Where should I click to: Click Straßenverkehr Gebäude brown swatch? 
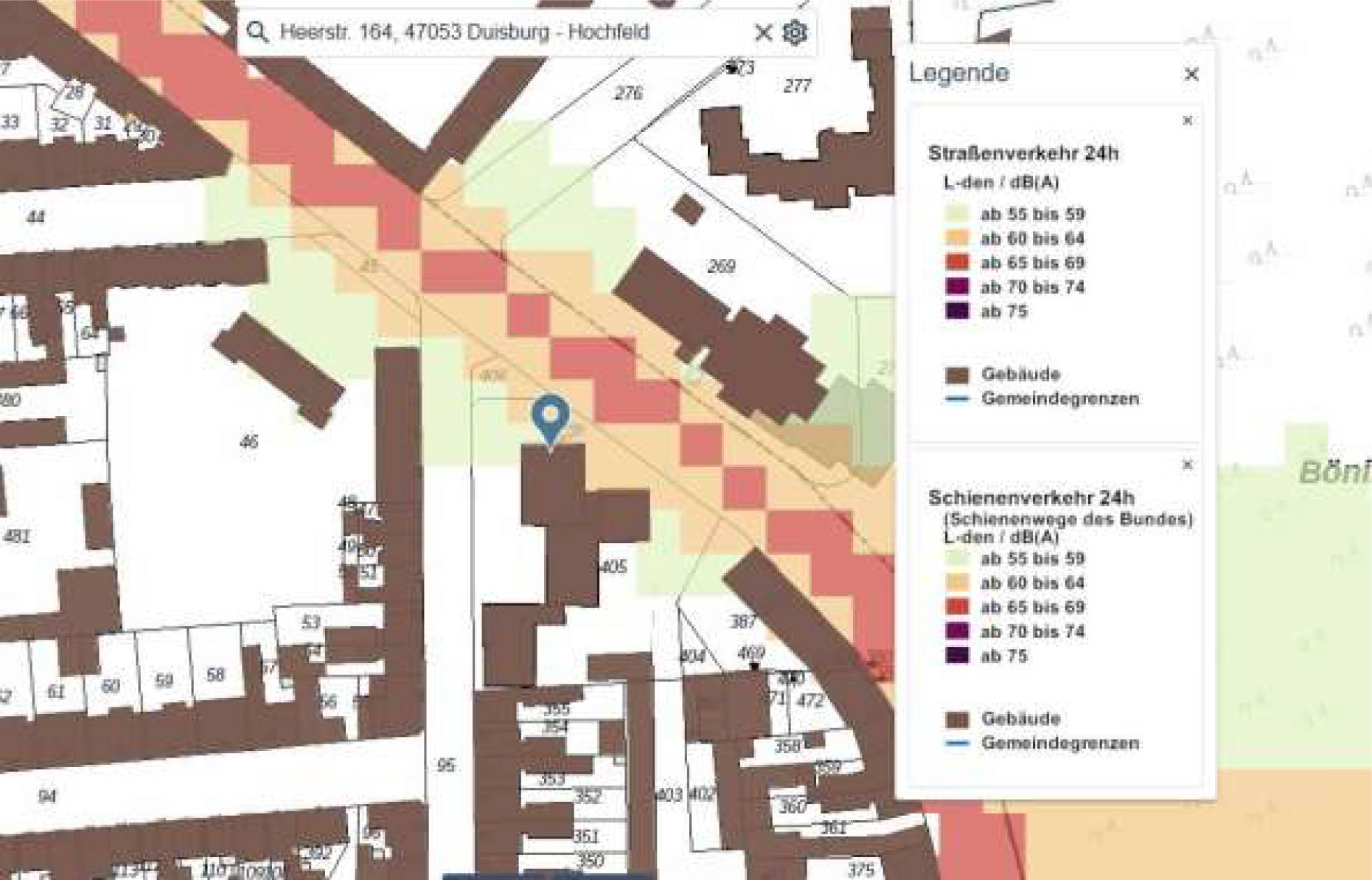[957, 375]
